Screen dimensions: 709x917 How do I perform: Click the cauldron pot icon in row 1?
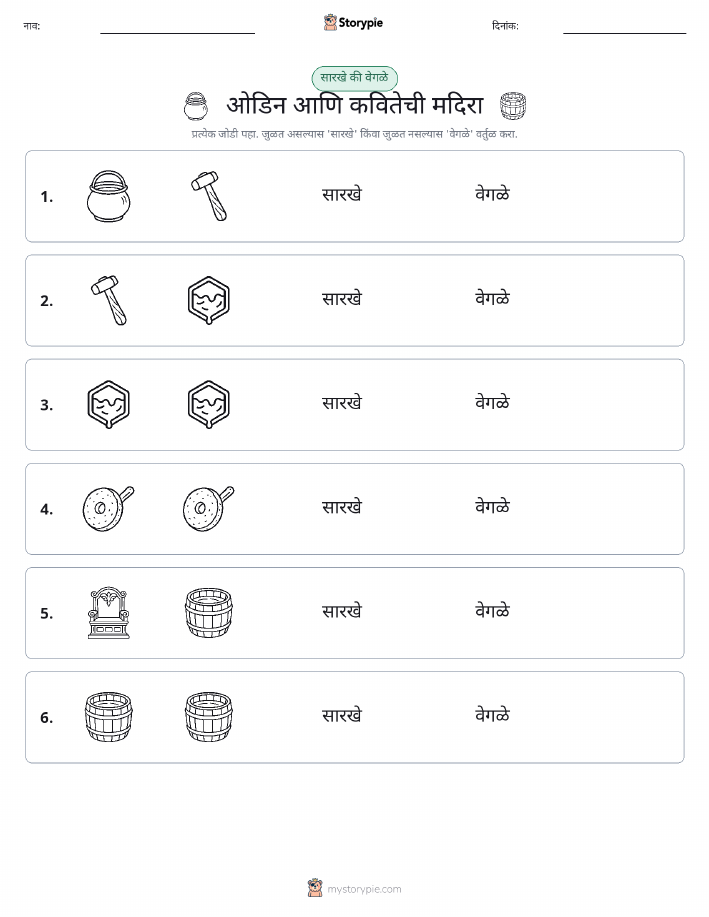pos(109,196)
